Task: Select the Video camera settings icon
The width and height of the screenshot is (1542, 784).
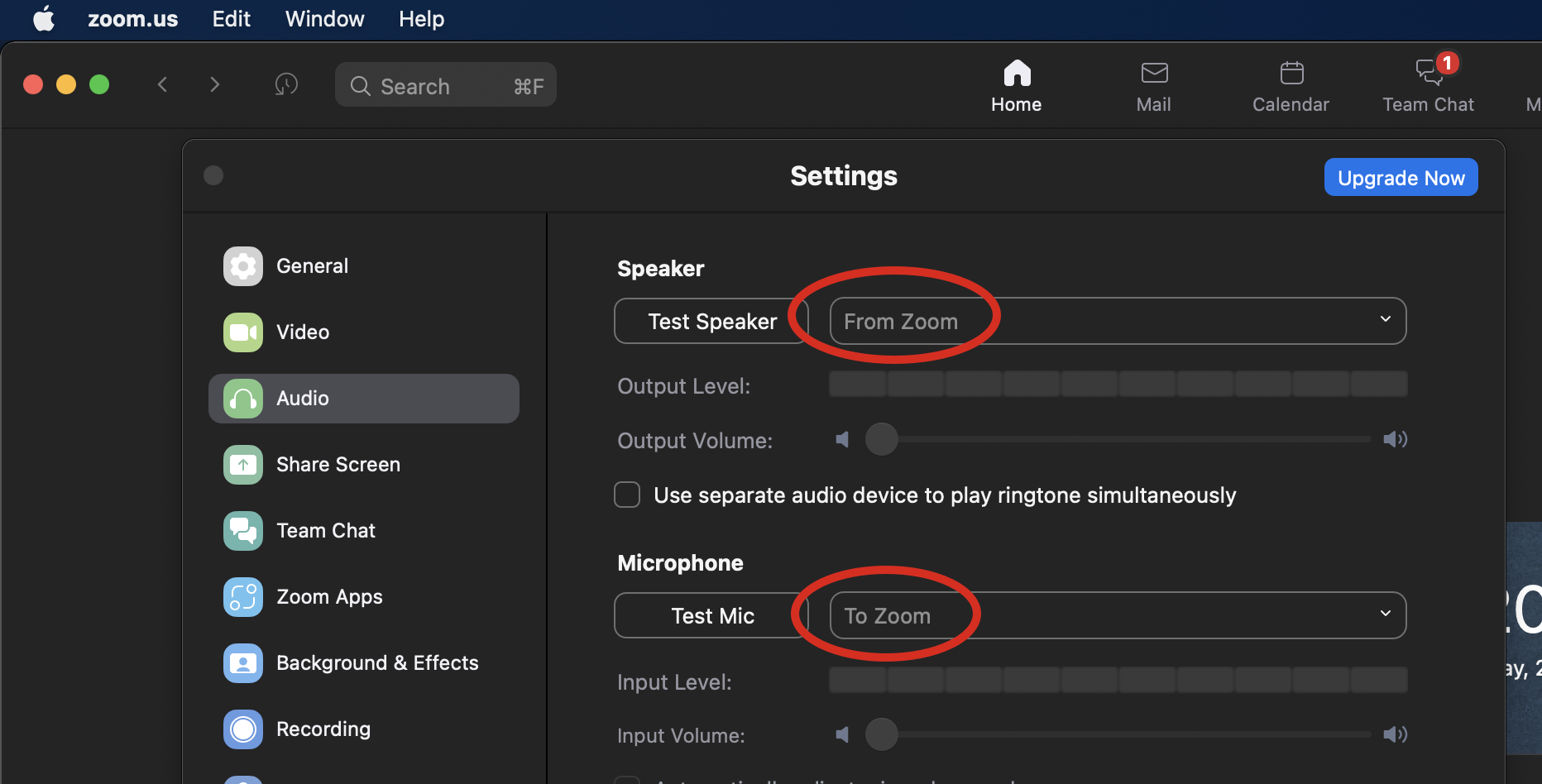Action: tap(243, 332)
